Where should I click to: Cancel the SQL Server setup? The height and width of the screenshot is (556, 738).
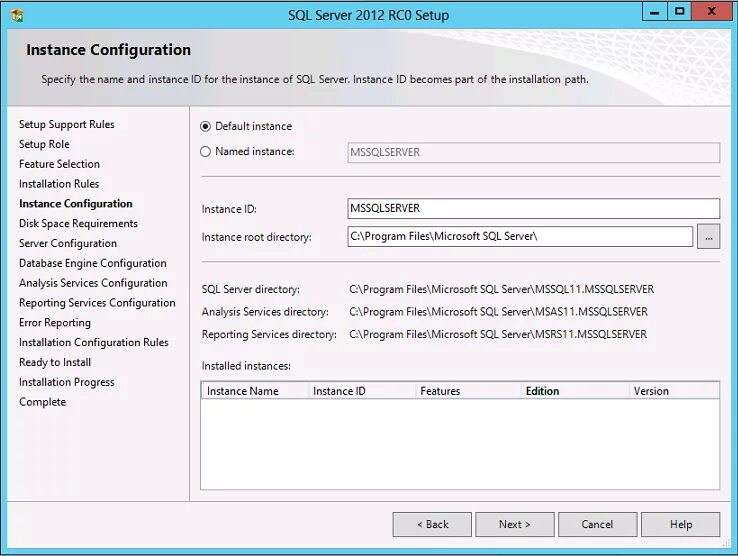point(597,524)
